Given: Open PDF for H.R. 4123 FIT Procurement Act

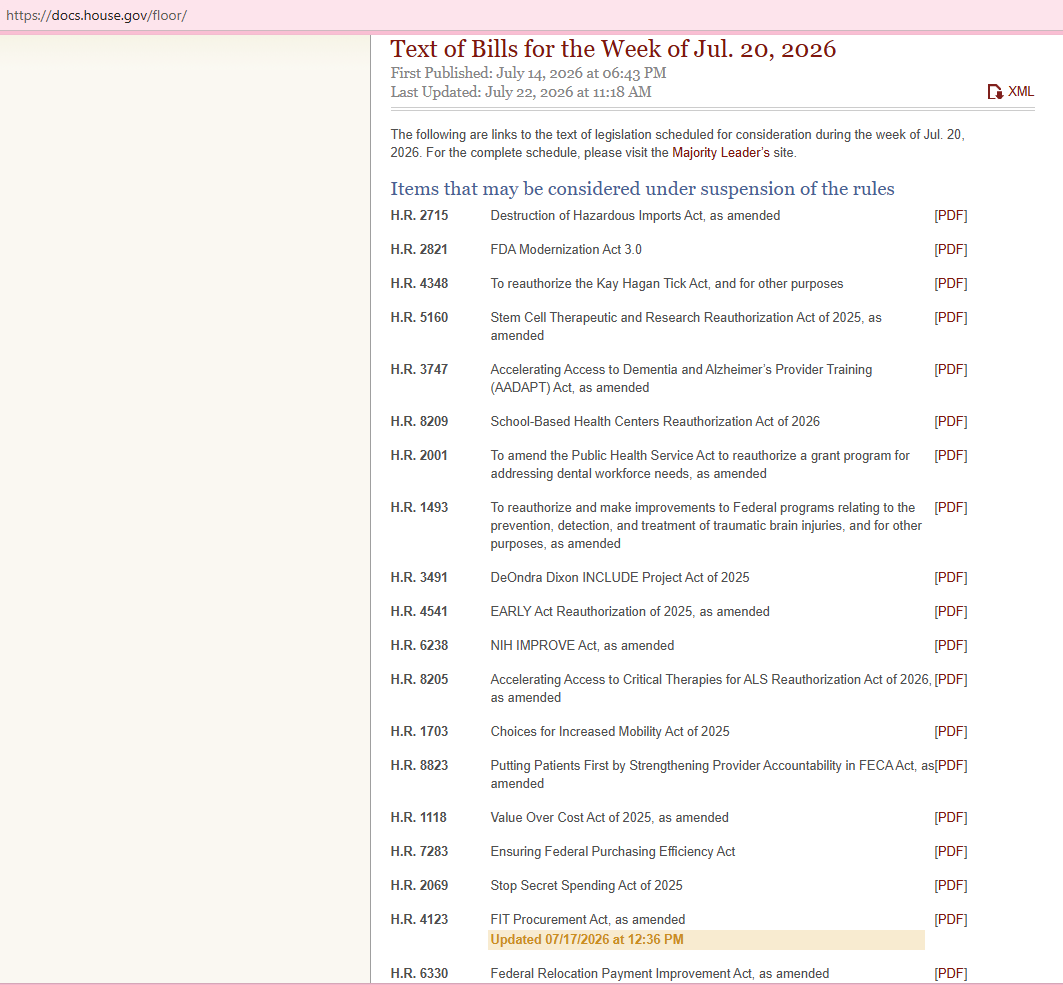Looking at the screenshot, I should 950,919.
